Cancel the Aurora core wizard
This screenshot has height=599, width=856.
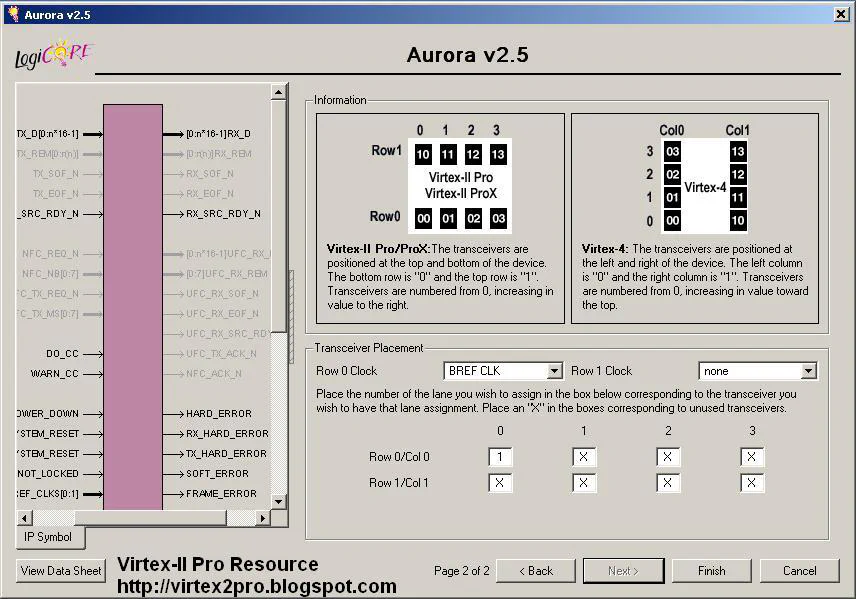tap(799, 571)
